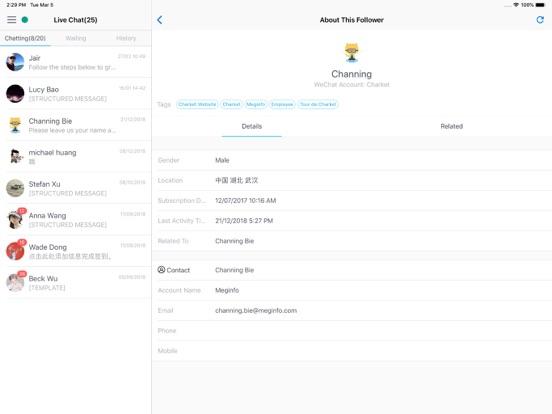The width and height of the screenshot is (552, 414).
Task: Open the Jair chat conversation
Action: coord(76,62)
